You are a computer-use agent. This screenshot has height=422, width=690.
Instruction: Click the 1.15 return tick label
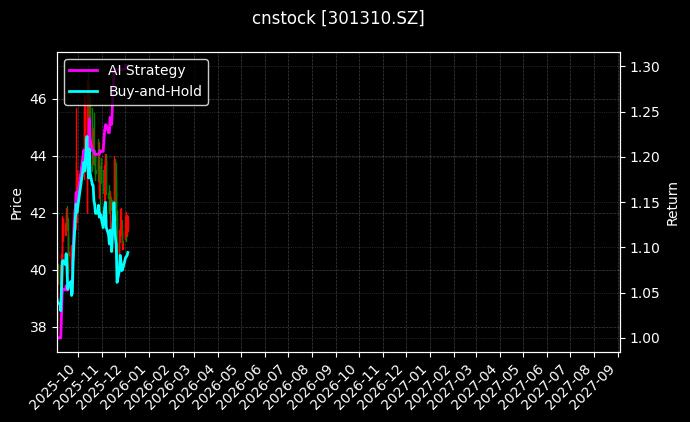[644, 203]
